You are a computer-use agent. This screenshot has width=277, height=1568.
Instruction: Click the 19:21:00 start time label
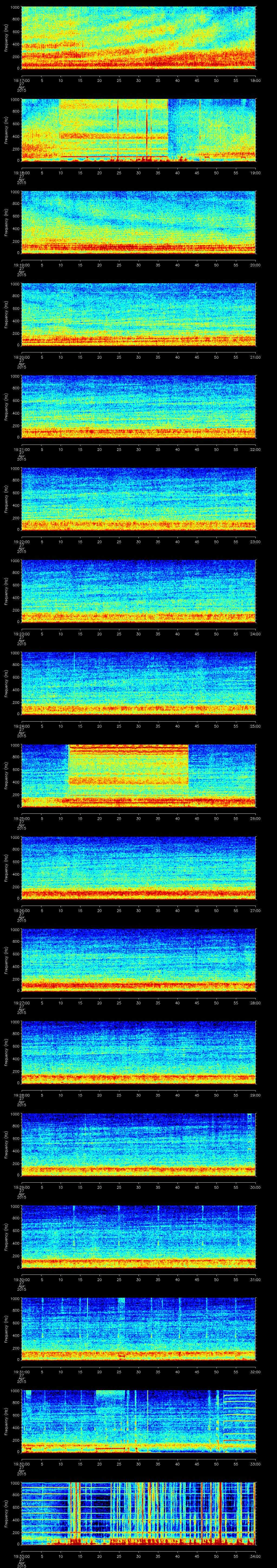21,449
